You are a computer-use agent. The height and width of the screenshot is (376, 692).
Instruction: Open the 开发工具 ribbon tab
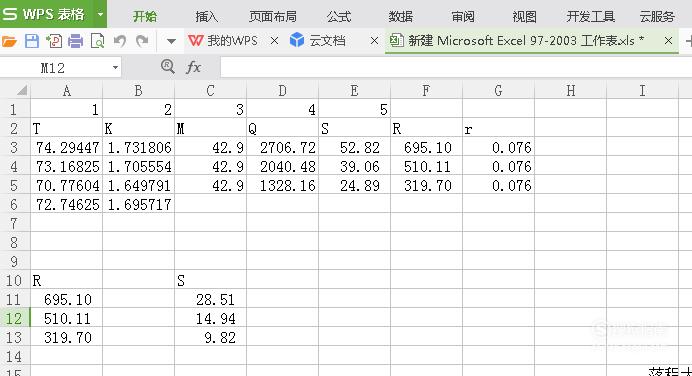click(590, 17)
